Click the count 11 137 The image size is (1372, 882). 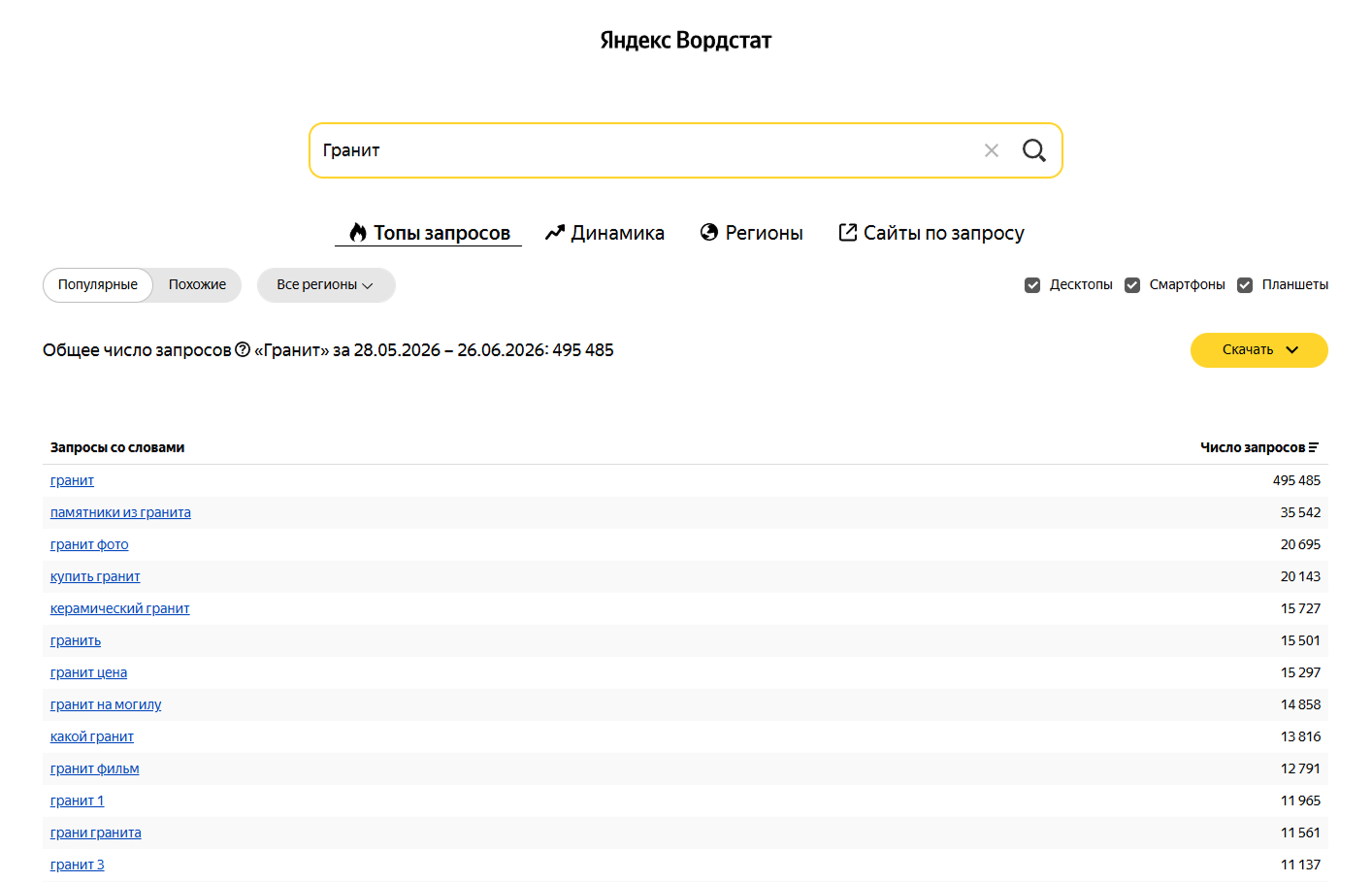tap(1300, 865)
